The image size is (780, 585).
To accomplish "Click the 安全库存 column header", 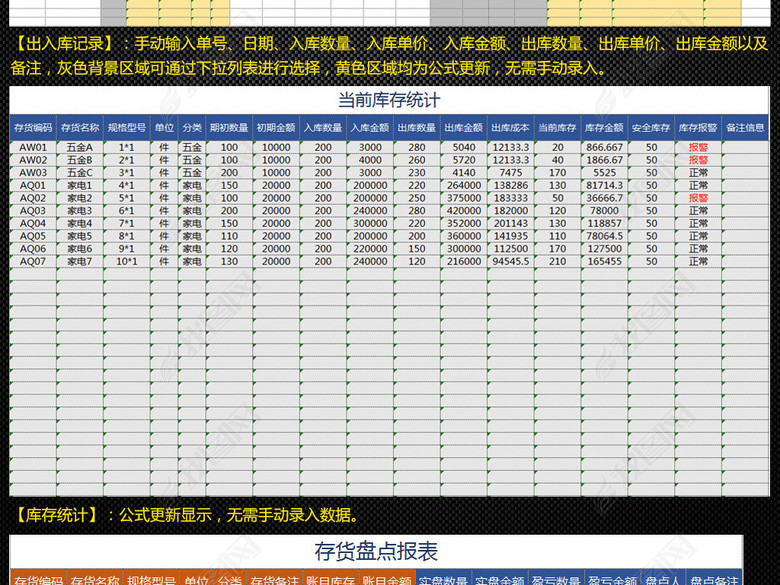I will coord(651,128).
